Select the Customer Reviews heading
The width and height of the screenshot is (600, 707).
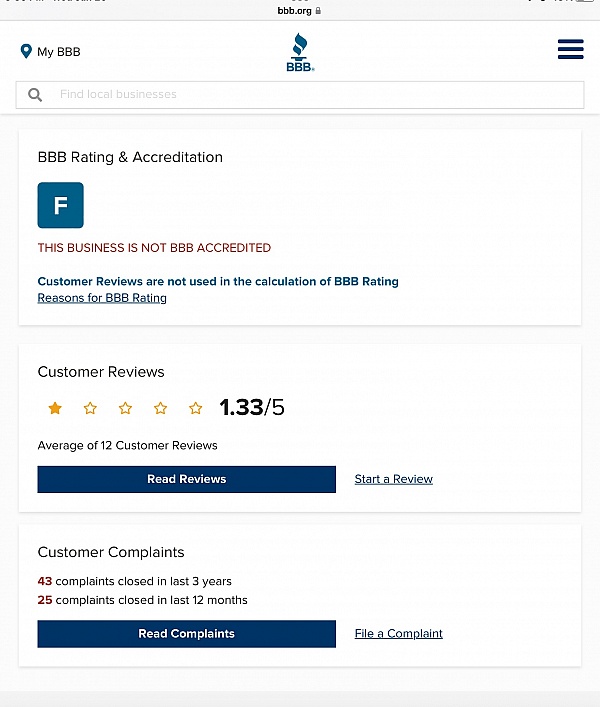pyautogui.click(x=101, y=372)
